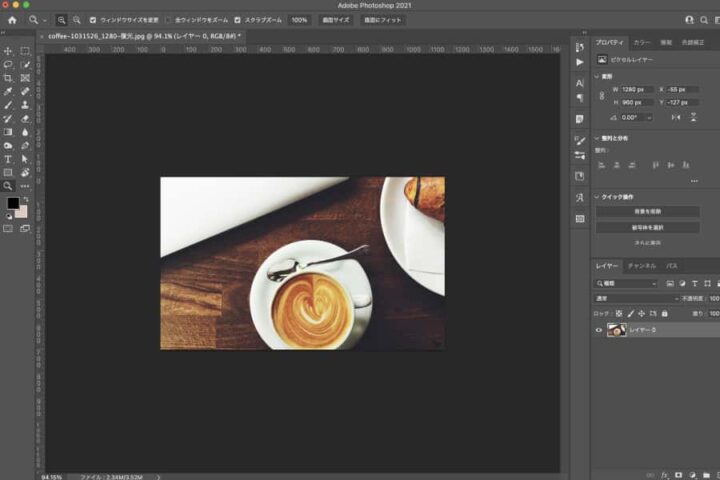Select the Brush tool
720x480 pixels.
pyautogui.click(x=8, y=105)
